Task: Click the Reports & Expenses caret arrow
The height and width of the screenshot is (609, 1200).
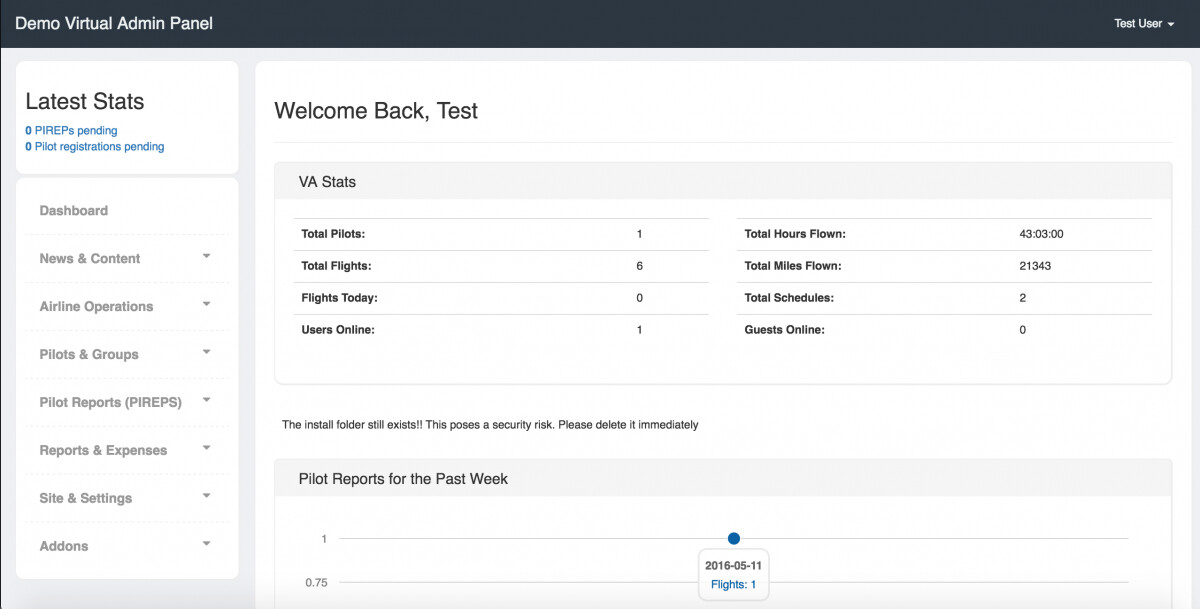Action: tap(206, 449)
